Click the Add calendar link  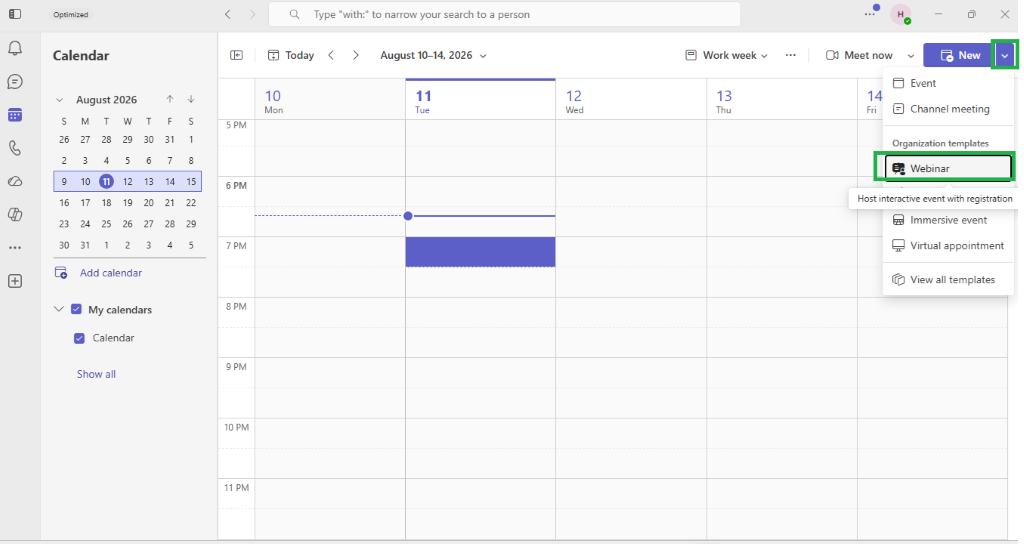pos(111,273)
